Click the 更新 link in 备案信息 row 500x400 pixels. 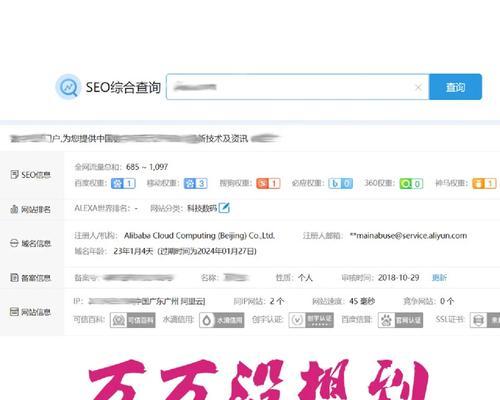tap(439, 277)
